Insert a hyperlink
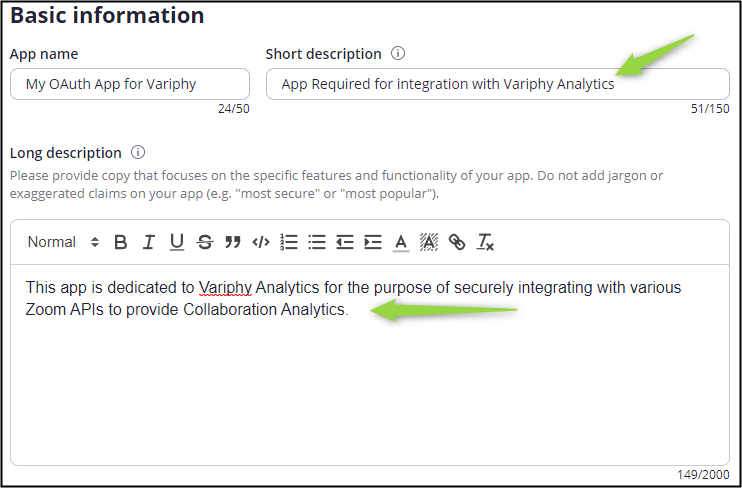742x488 pixels. (457, 242)
